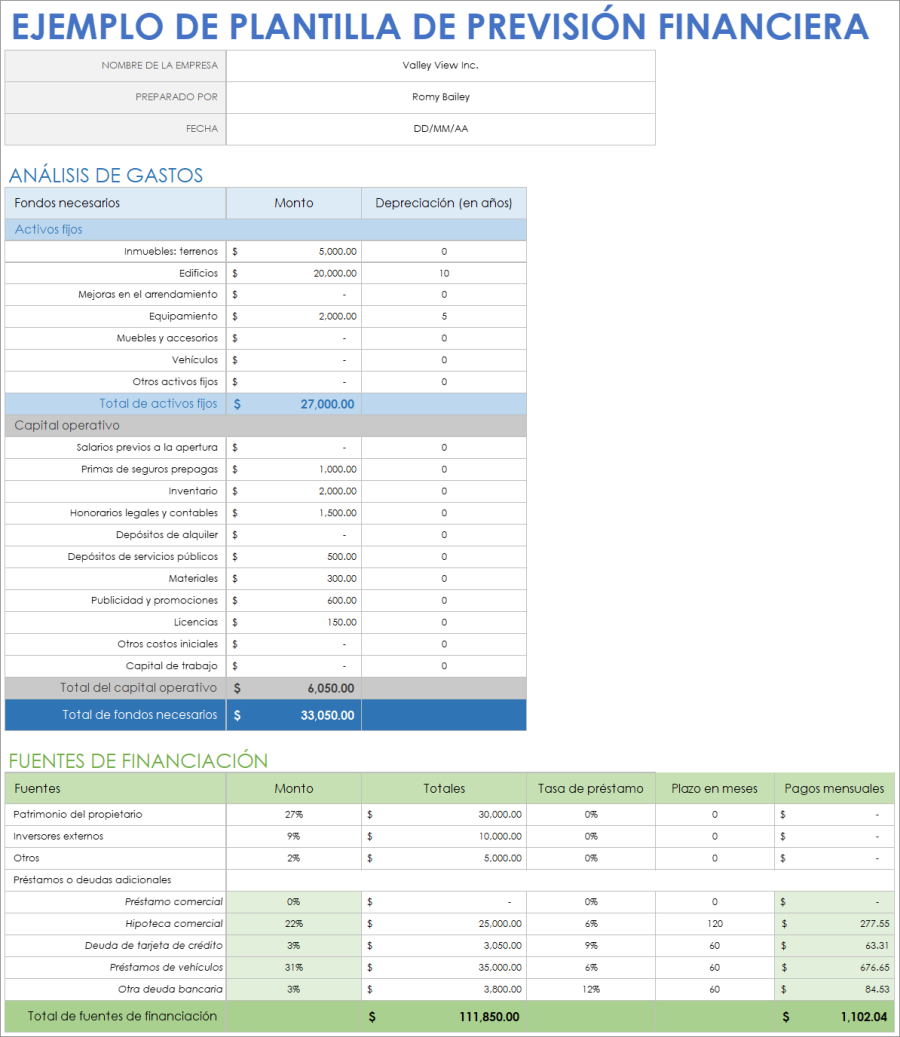Select the ANÁLISIS DE GASTOS section heading

(106, 175)
